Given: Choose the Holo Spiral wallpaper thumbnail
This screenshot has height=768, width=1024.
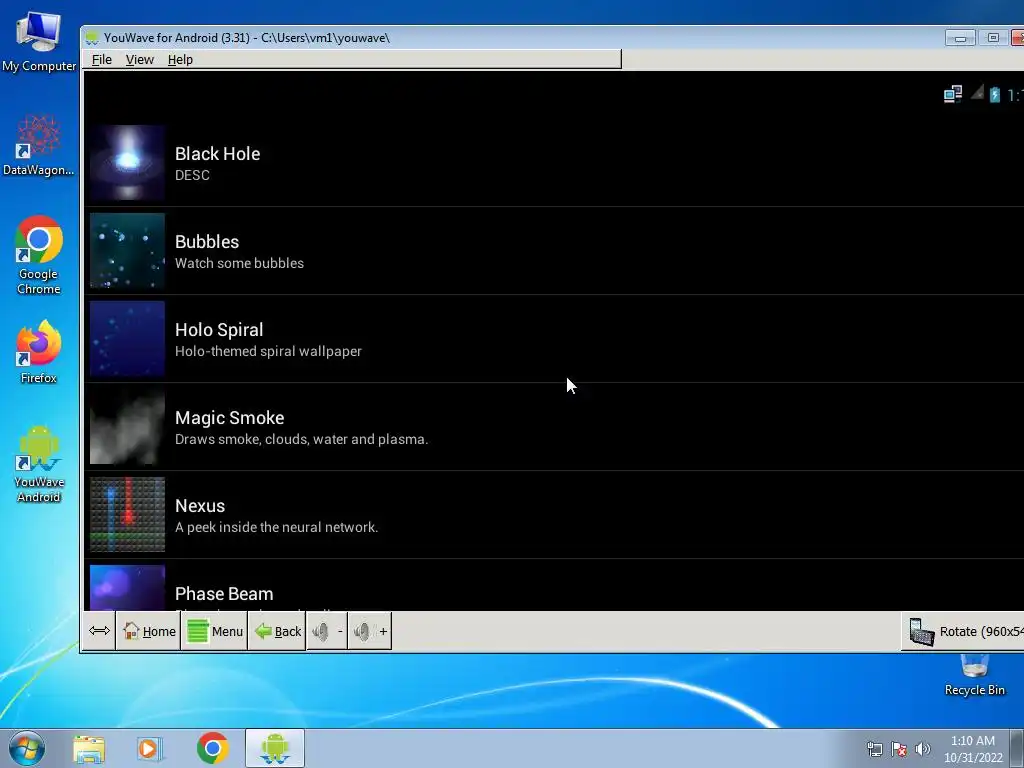Looking at the screenshot, I should click(127, 339).
